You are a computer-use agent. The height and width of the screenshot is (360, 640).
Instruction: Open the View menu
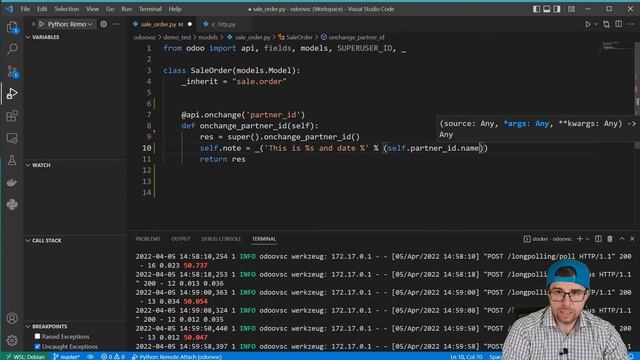[x=92, y=9]
